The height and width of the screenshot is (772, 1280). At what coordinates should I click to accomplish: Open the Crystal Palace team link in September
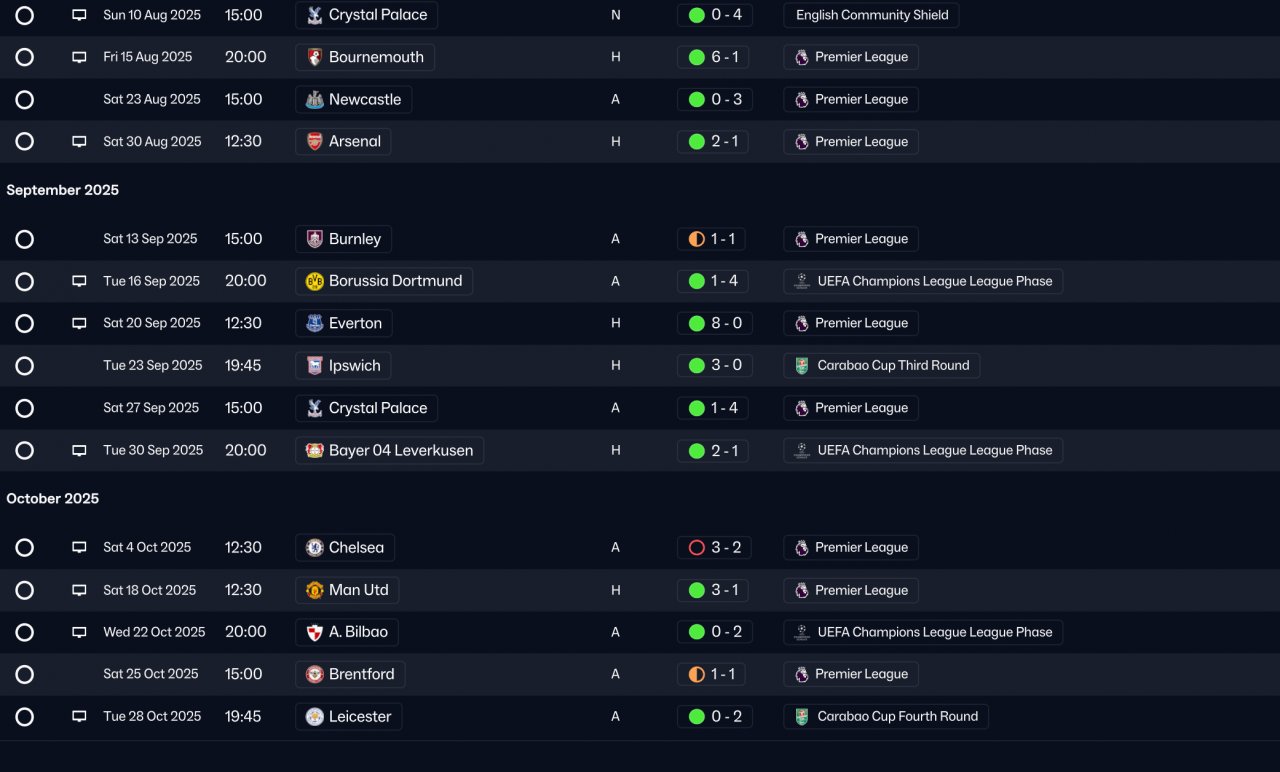[367, 408]
